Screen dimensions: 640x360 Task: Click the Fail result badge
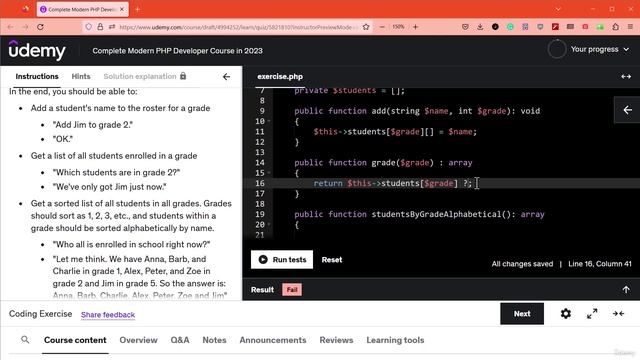pos(292,289)
